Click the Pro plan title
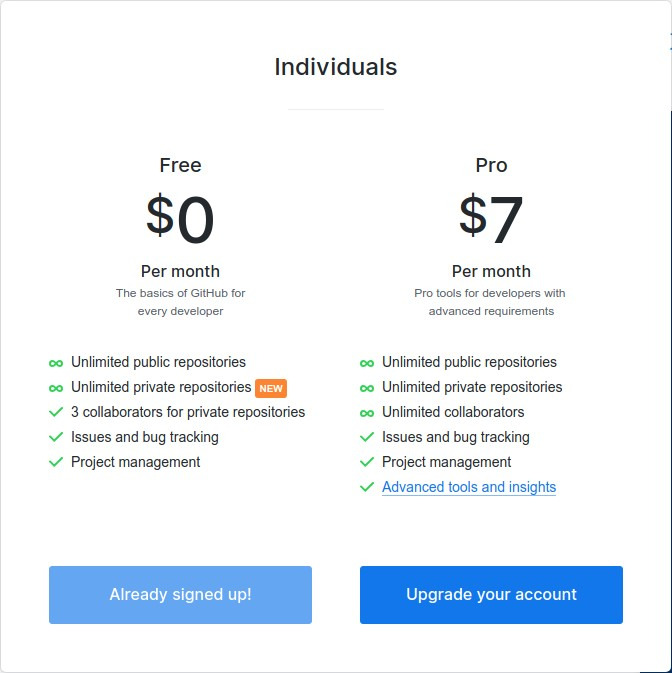The width and height of the screenshot is (672, 673). (x=491, y=165)
